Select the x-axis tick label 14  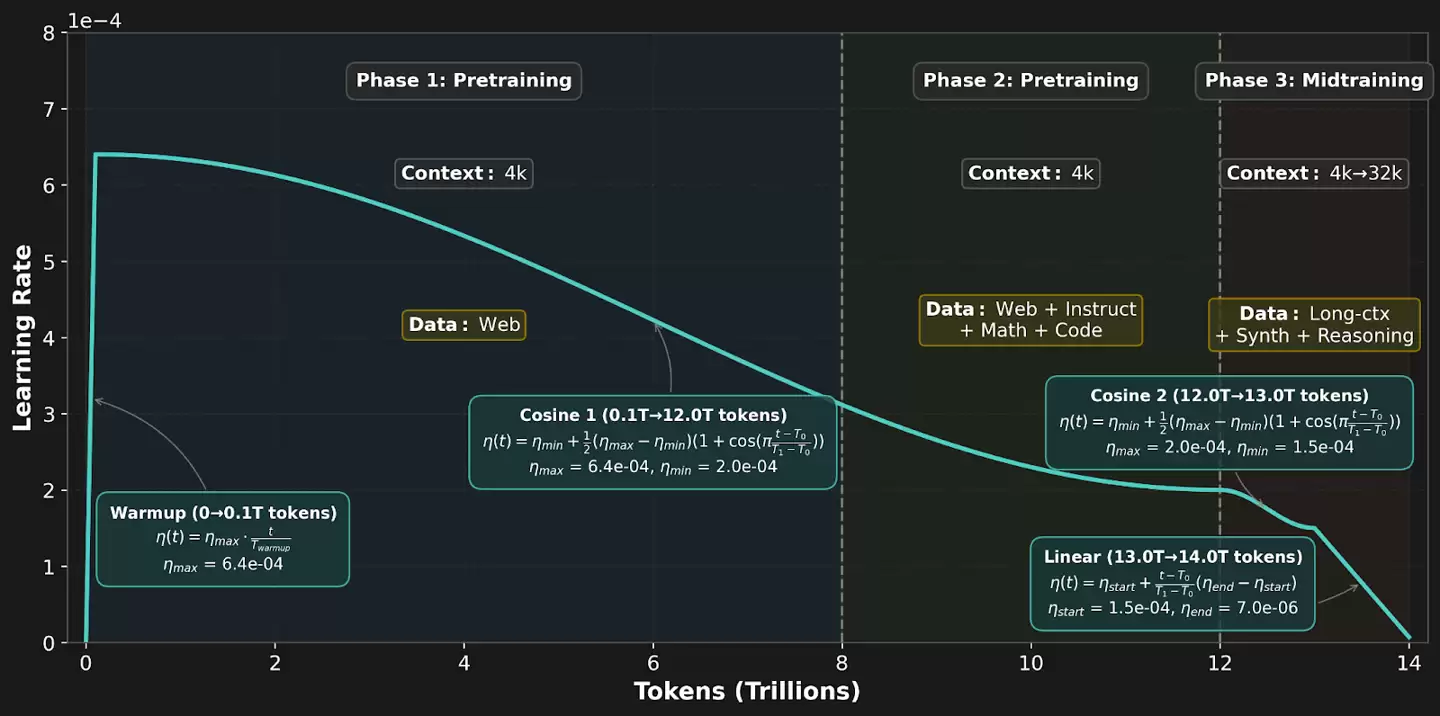(1409, 664)
